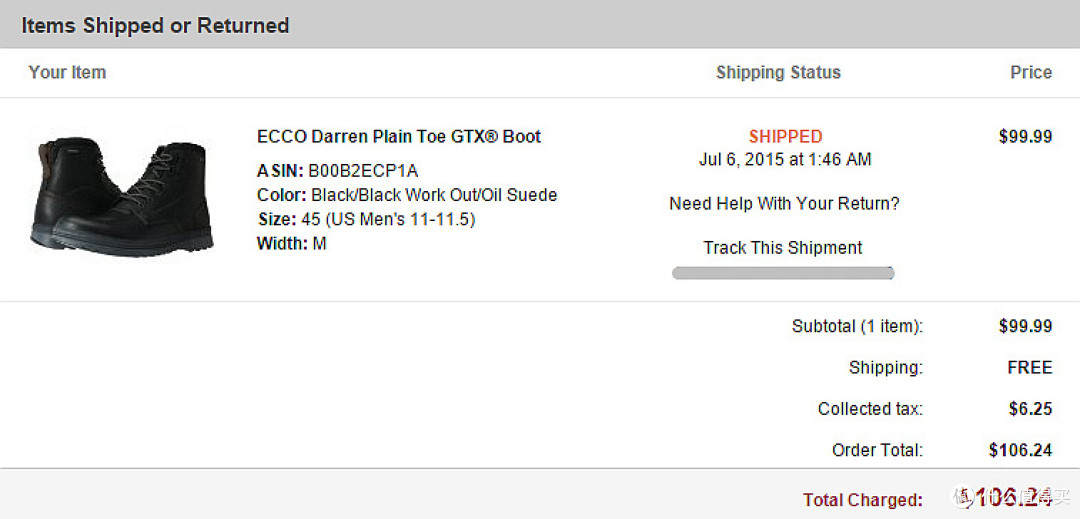Click the Total Charged label
This screenshot has height=519, width=1080.
[x=862, y=499]
